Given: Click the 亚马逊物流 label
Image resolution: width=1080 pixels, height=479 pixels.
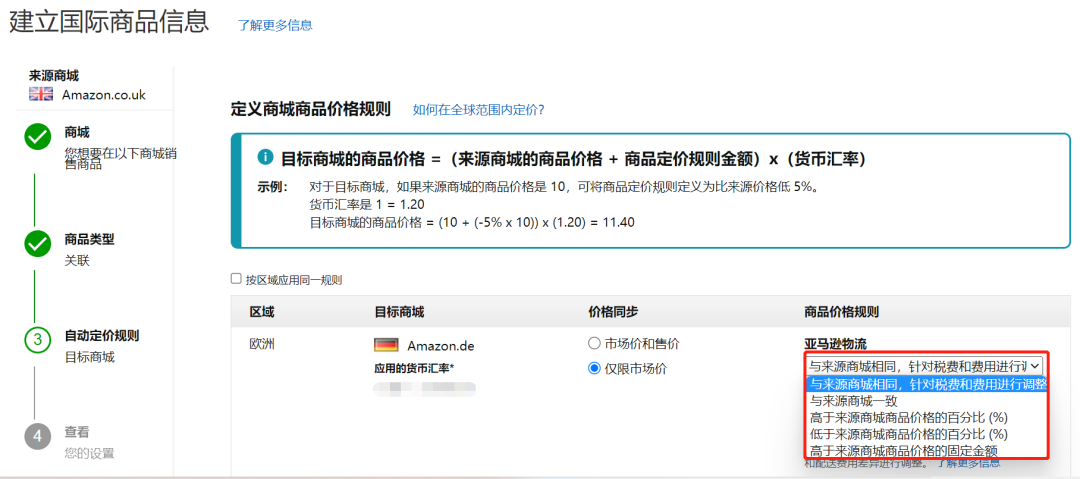Looking at the screenshot, I should [x=835, y=344].
